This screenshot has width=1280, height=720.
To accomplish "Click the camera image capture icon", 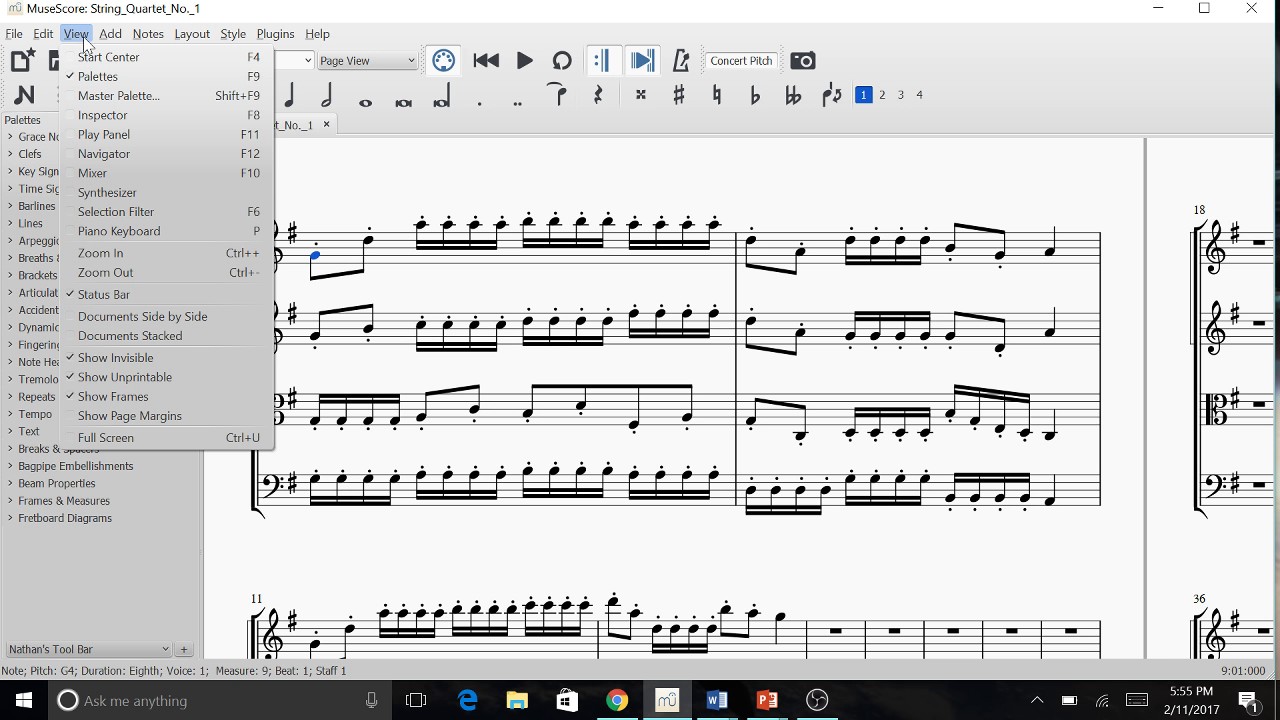I will coord(803,61).
